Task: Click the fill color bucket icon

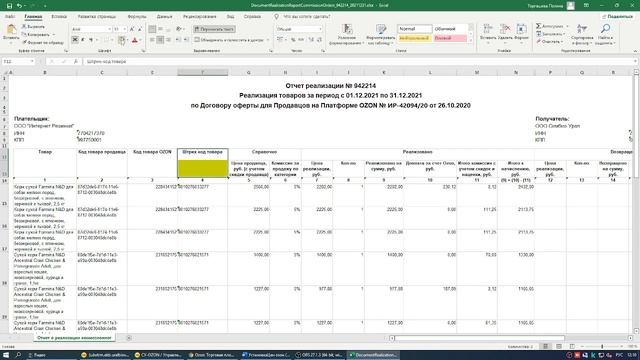Action: (x=121, y=40)
